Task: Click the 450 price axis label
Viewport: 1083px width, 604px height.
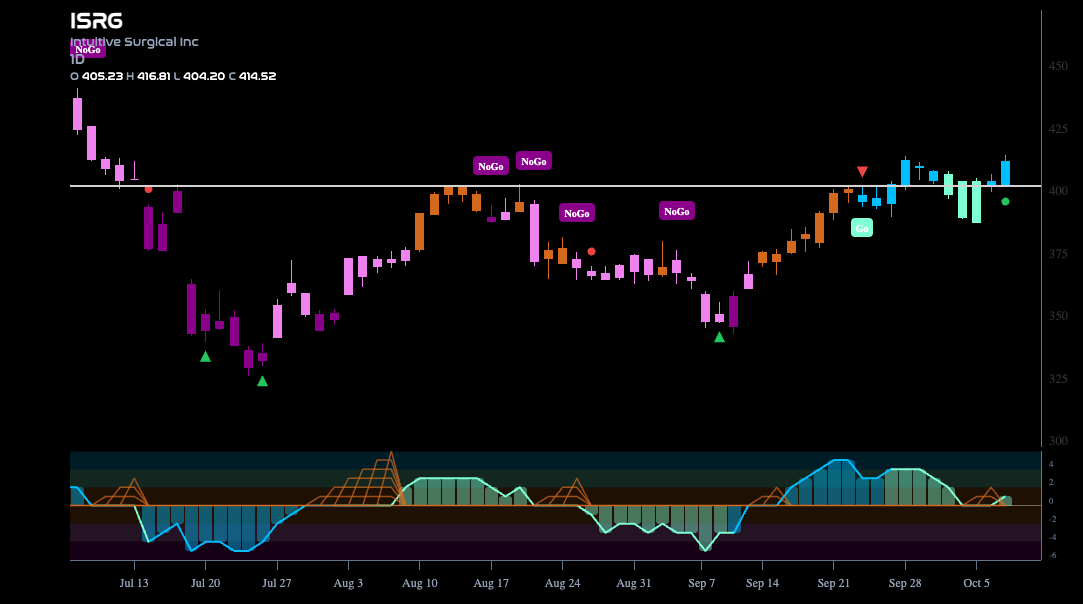Action: 1058,66
